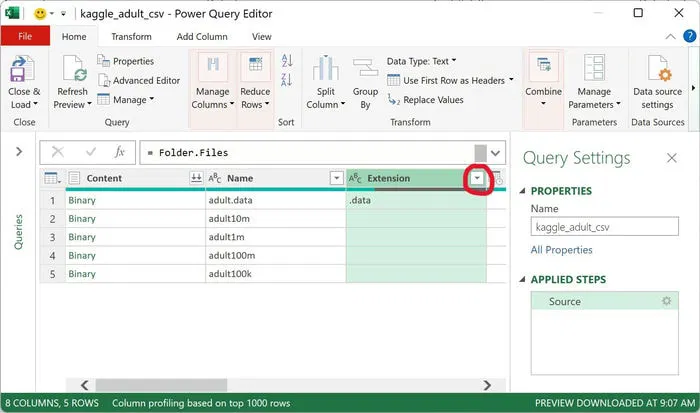This screenshot has width=700, height=413.
Task: Open the Name column filter dropdown
Action: 336,178
